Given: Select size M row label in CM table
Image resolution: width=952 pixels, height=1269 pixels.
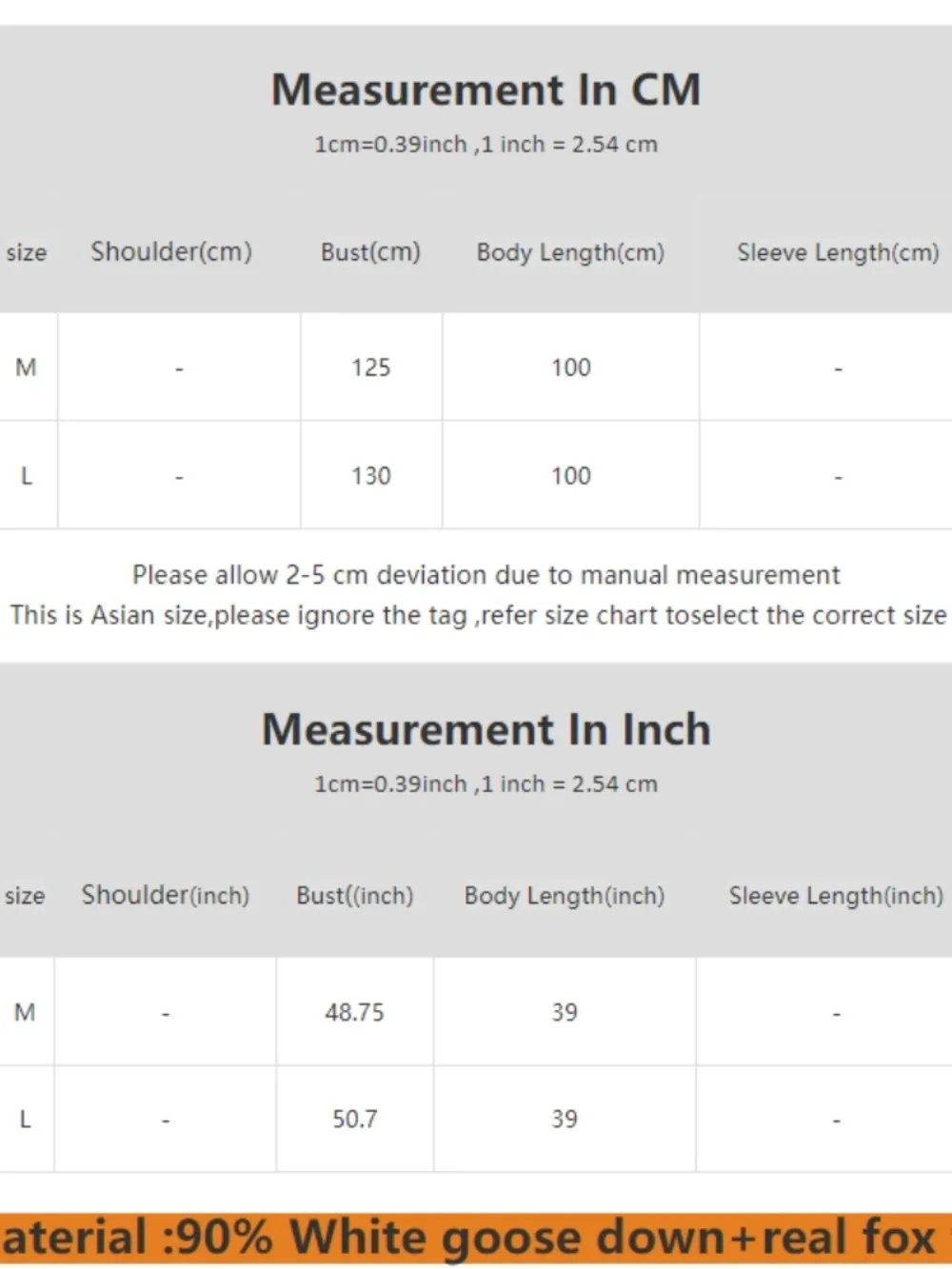Looking at the screenshot, I should [26, 367].
